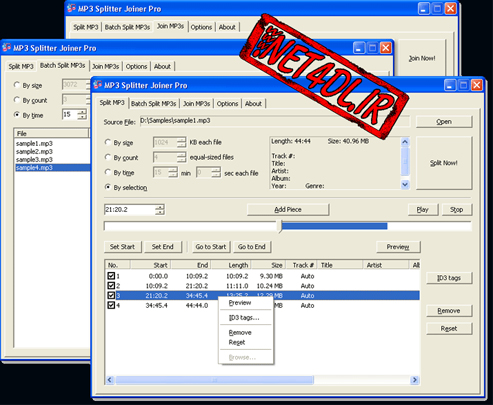Image resolution: width=493 pixels, height=405 pixels.
Task: Click the Source File path field
Action: (274, 121)
